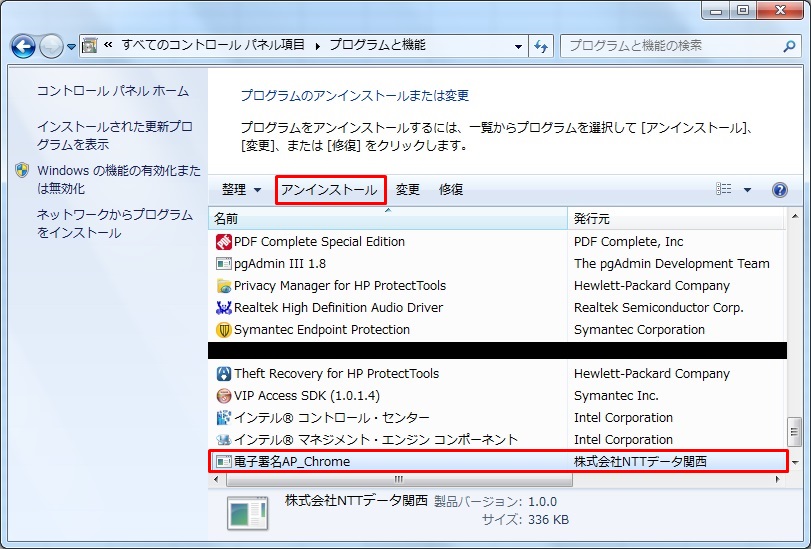Click the Realtek High Definition Audio Driver icon
811x549 pixels.
pyautogui.click(x=223, y=308)
